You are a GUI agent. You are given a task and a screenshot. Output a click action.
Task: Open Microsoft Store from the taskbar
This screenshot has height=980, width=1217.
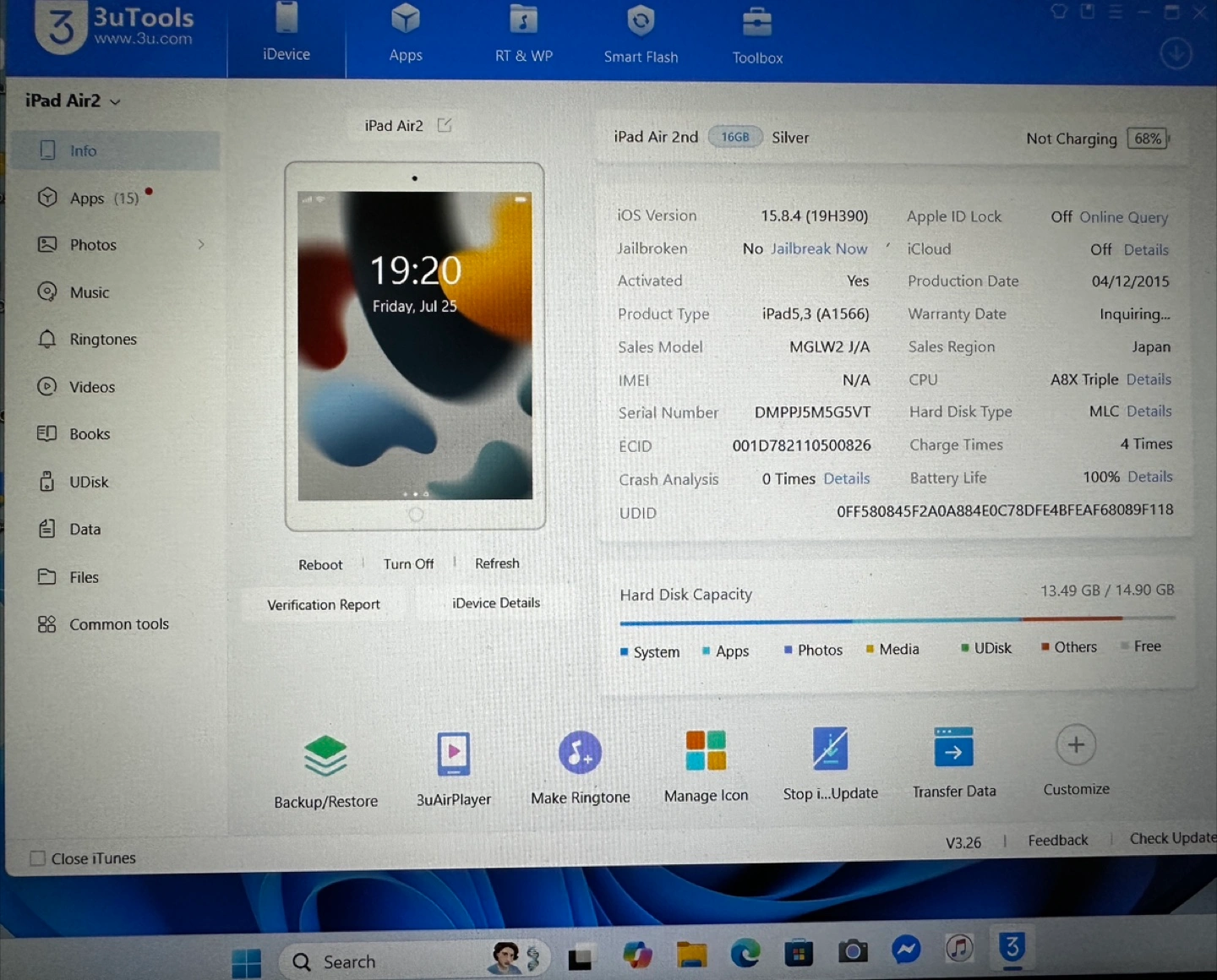point(799,953)
